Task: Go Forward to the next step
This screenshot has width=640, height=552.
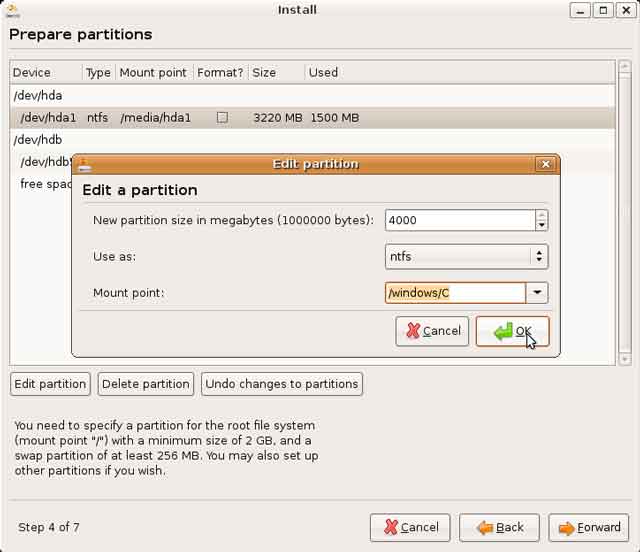Action: point(589,527)
